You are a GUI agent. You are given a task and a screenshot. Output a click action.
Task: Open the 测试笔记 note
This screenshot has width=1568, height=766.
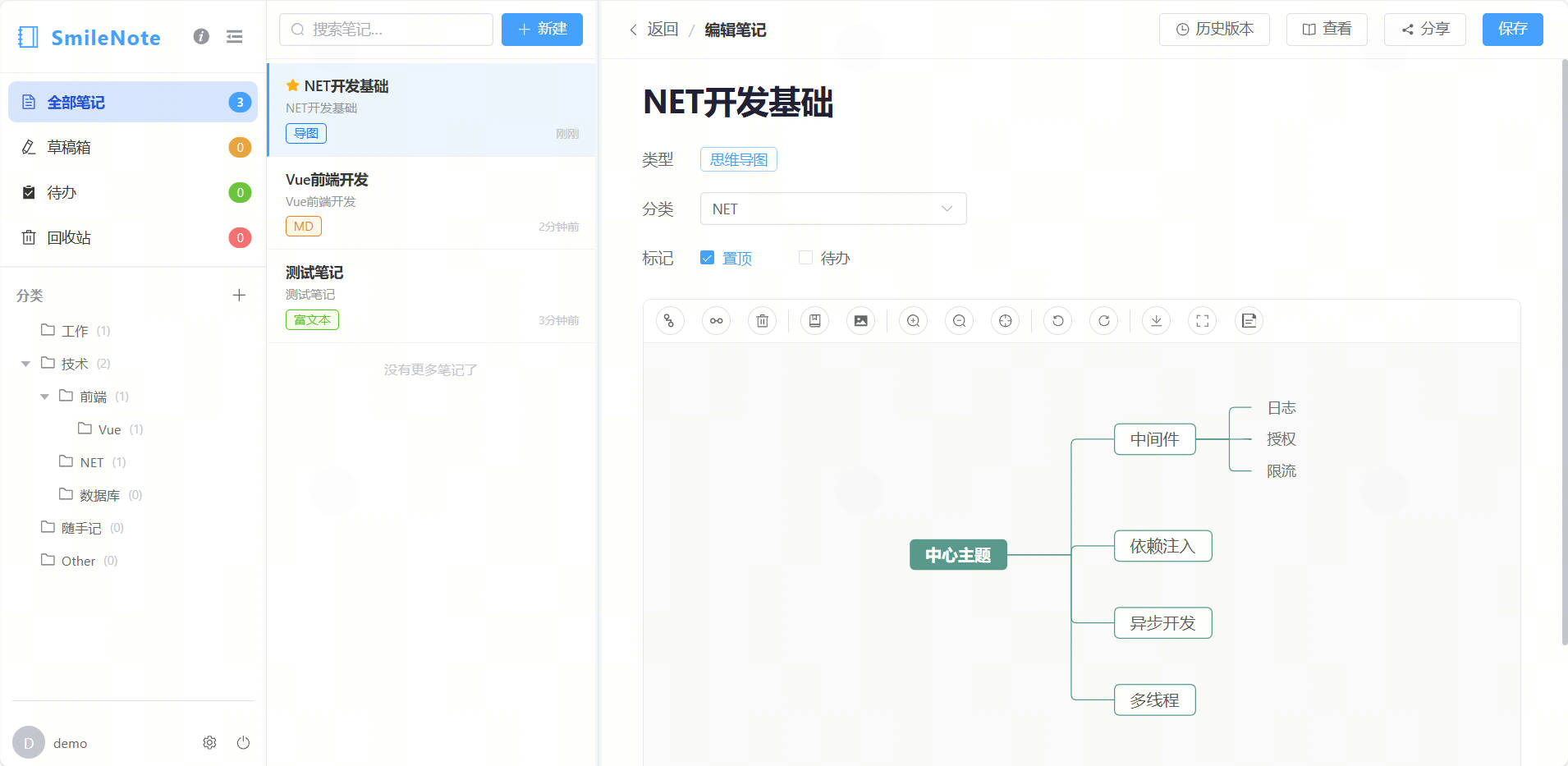[x=432, y=296]
